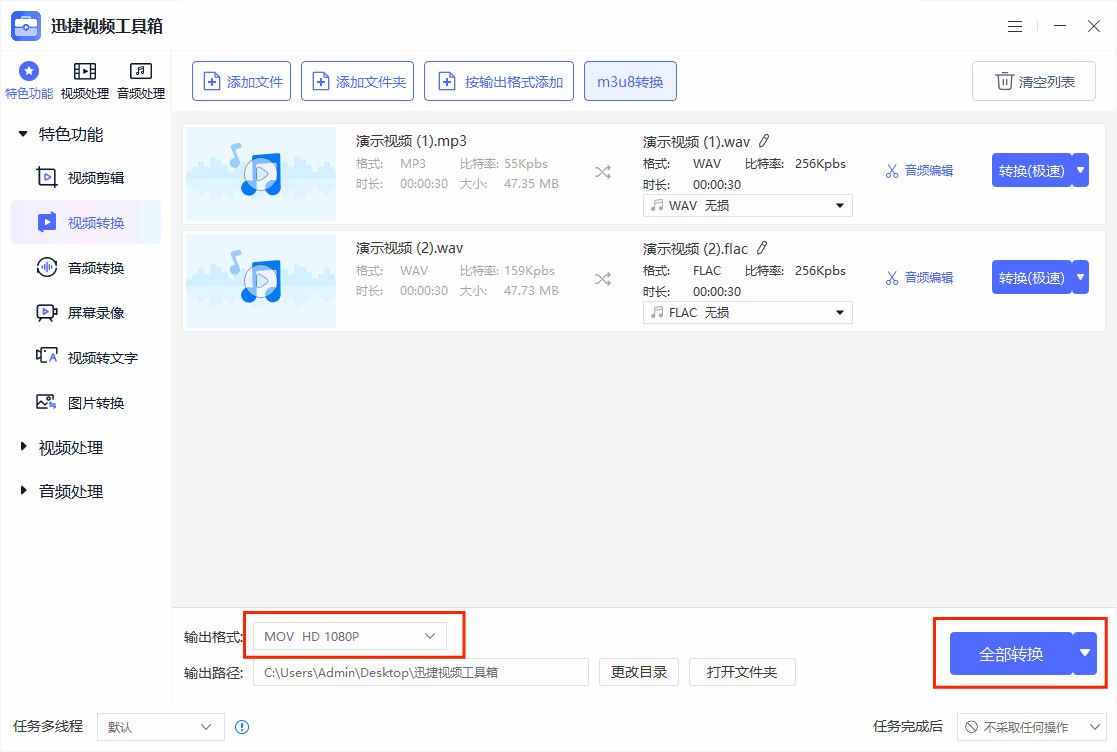Image resolution: width=1117 pixels, height=752 pixels.
Task: Open 视频剪辑 in the sidebar
Action: (85, 177)
